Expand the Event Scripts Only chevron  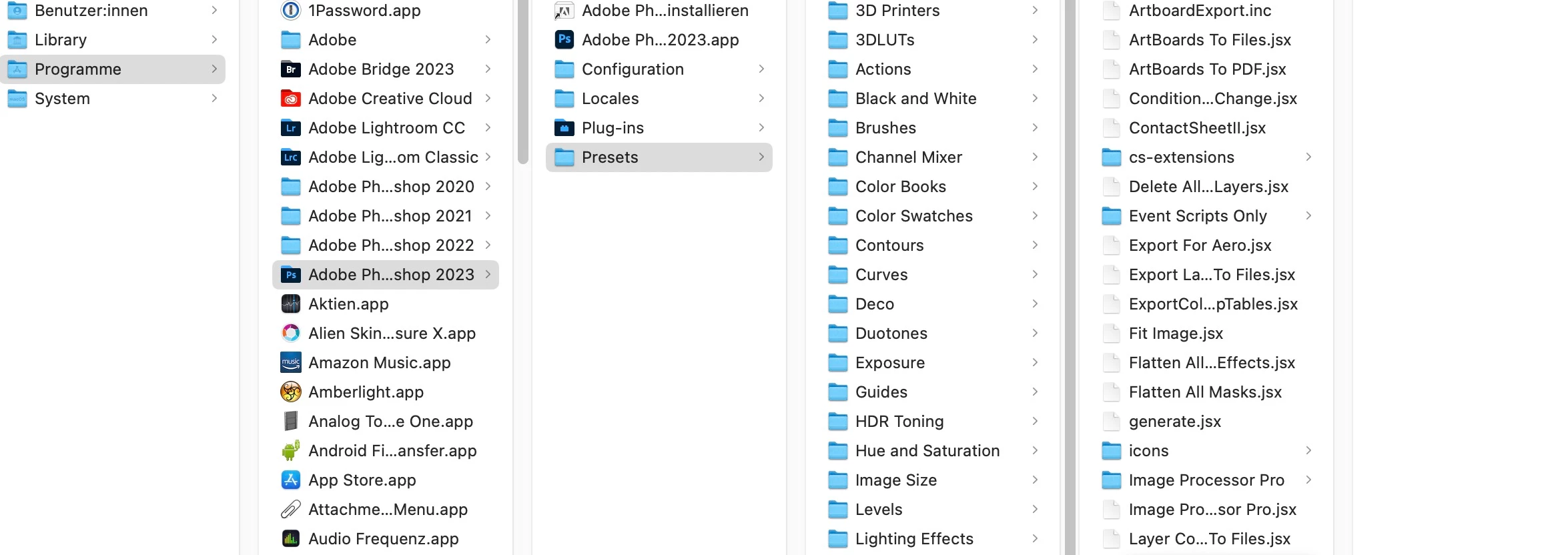[x=1308, y=216]
